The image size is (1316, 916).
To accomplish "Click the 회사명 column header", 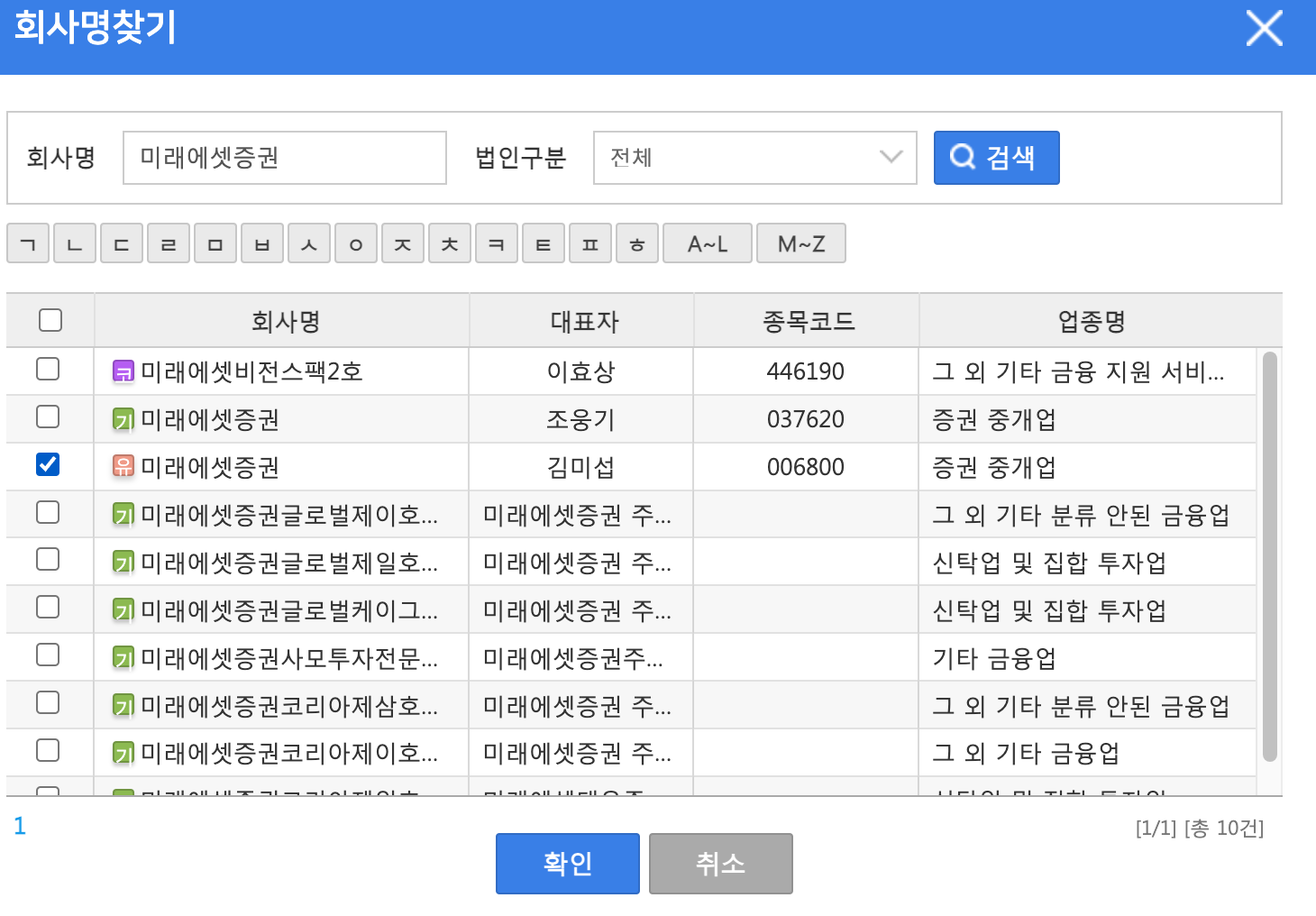I will pos(282,321).
